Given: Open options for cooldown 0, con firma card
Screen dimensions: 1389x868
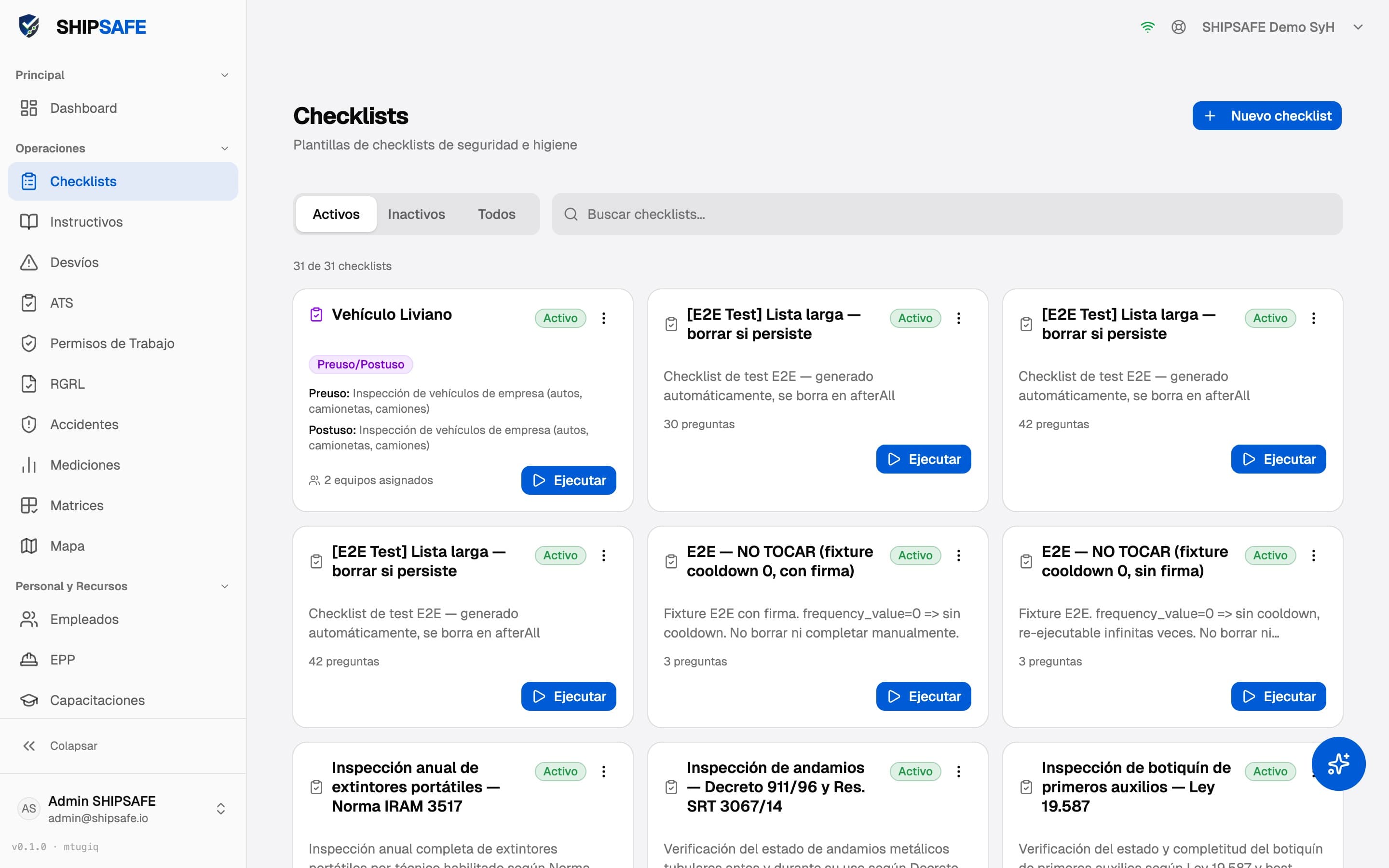Looking at the screenshot, I should tap(958, 555).
